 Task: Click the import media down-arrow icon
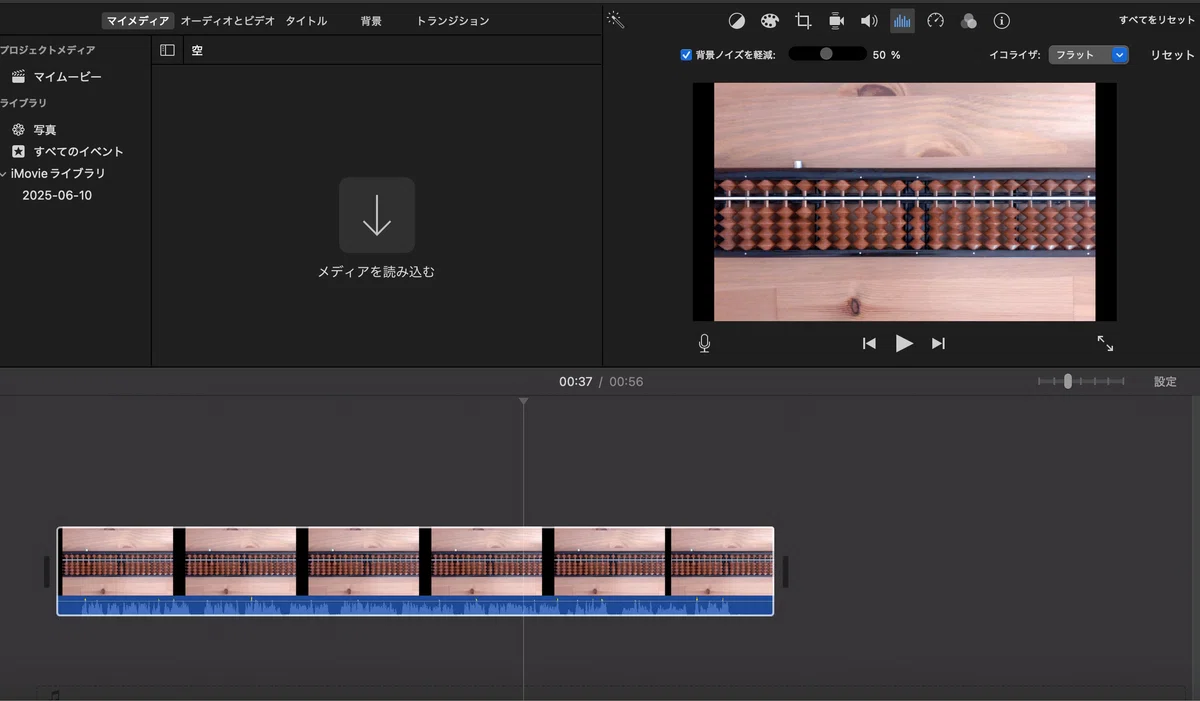pos(376,214)
